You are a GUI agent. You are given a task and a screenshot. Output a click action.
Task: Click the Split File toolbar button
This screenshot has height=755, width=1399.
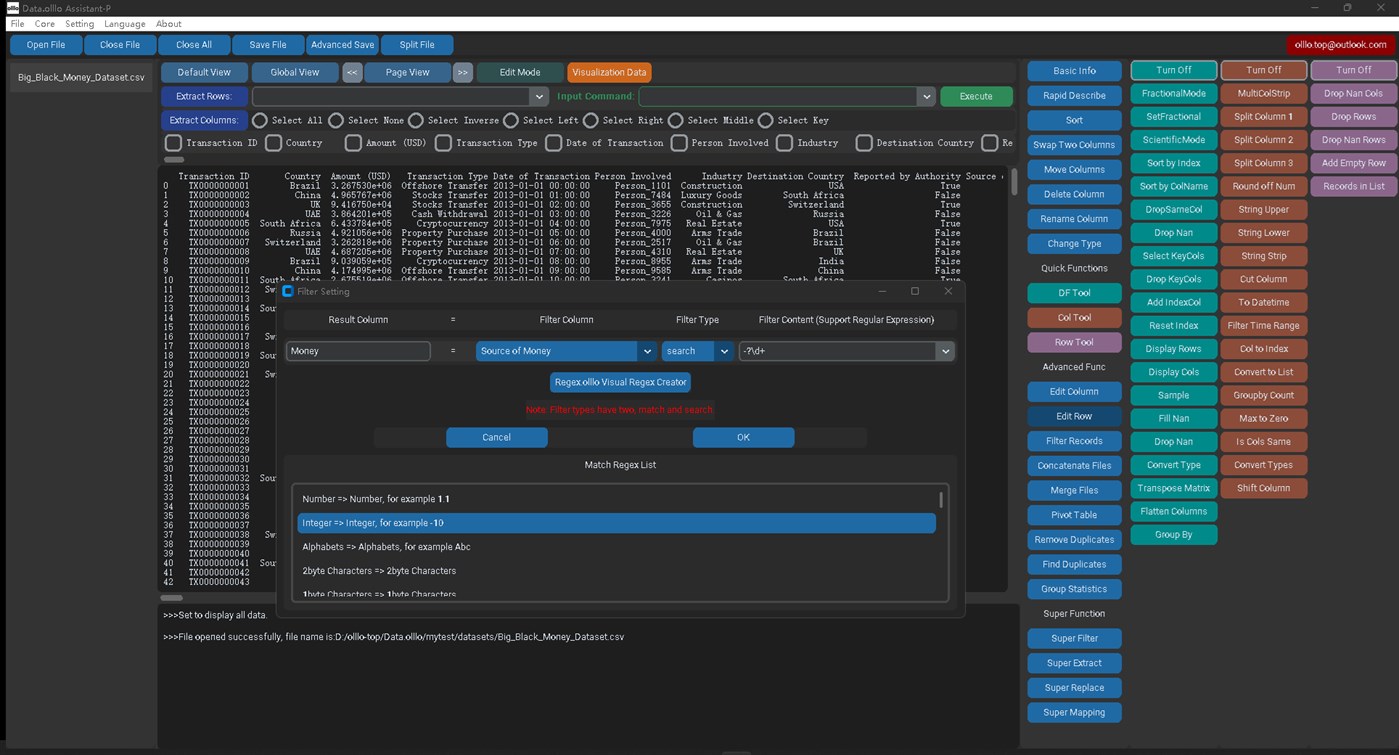(x=416, y=44)
